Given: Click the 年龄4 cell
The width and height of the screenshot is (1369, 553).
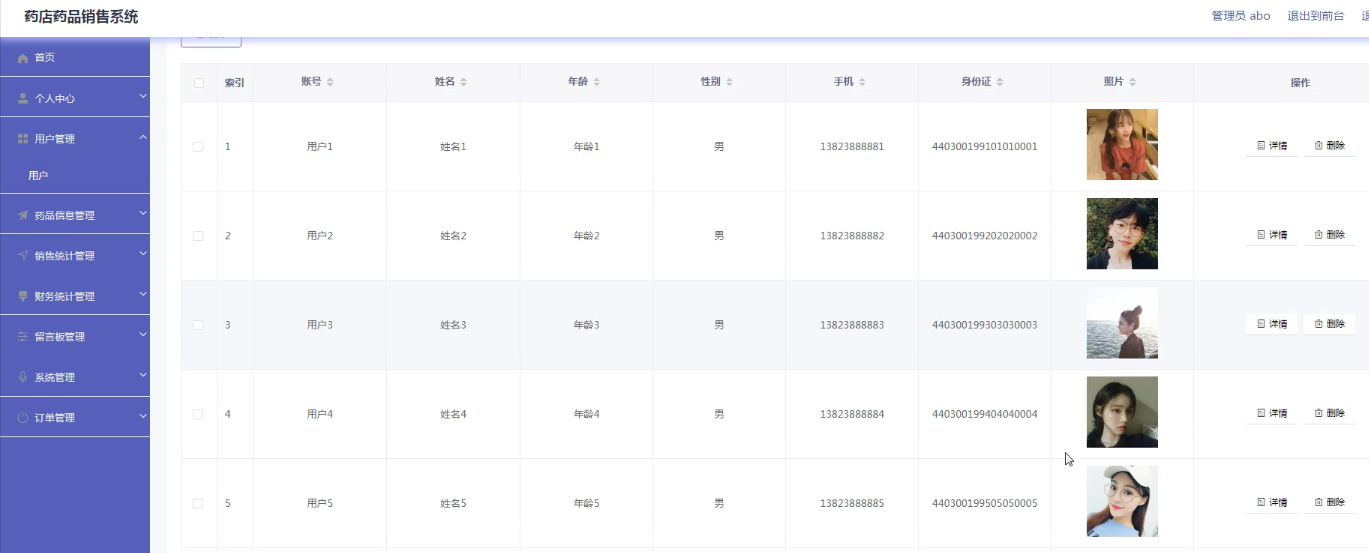Looking at the screenshot, I should [x=586, y=414].
